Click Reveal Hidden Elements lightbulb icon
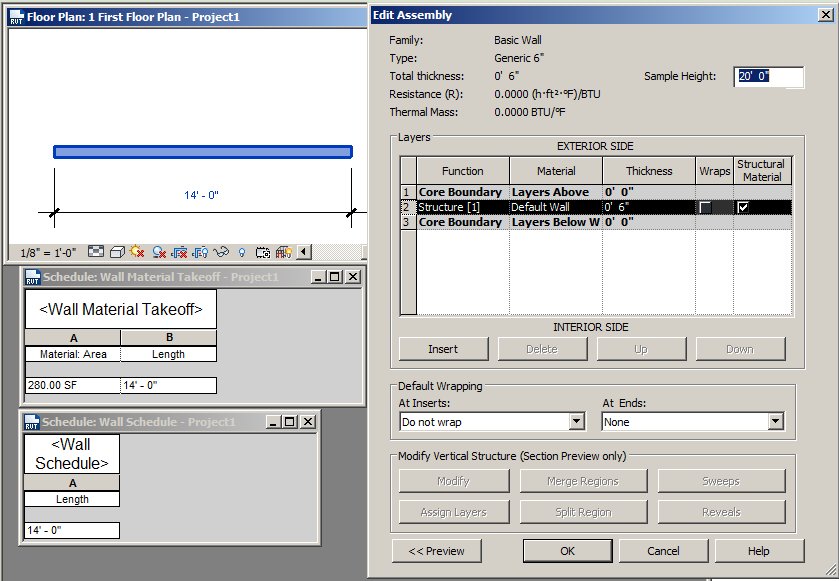Screen dimensions: 839x581 [x=242, y=252]
